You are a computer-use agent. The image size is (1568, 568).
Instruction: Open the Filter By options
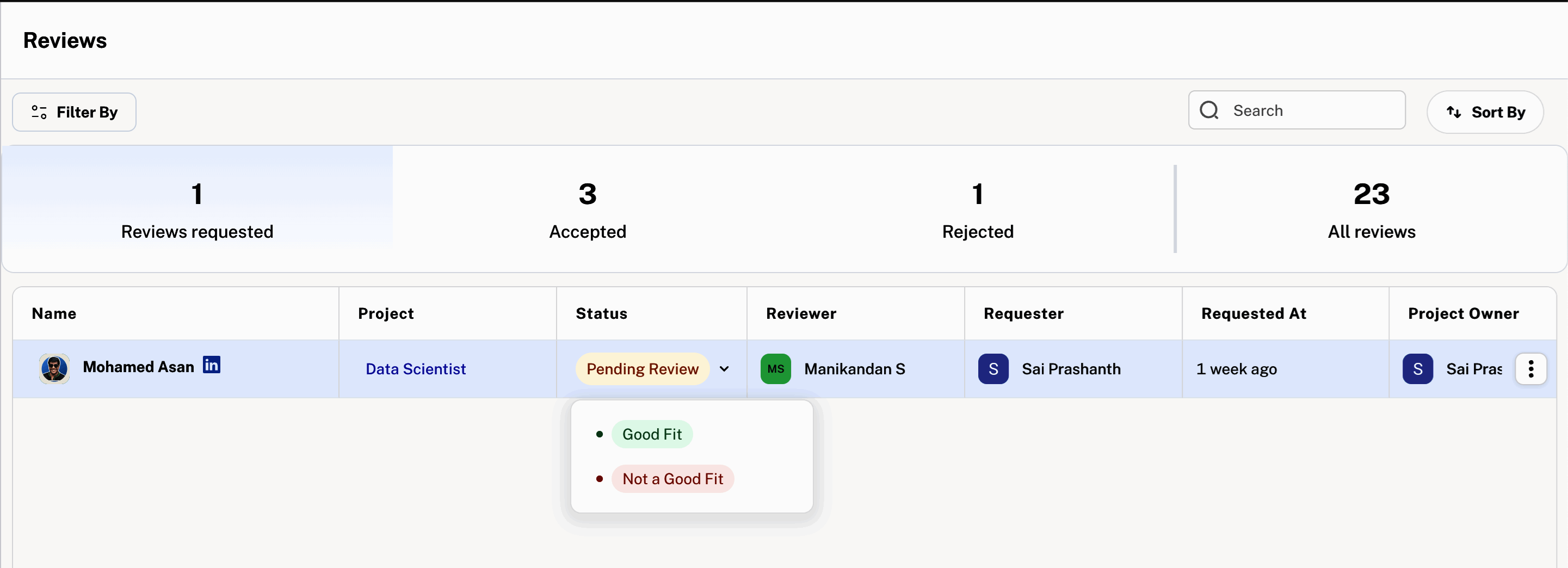[x=74, y=112]
